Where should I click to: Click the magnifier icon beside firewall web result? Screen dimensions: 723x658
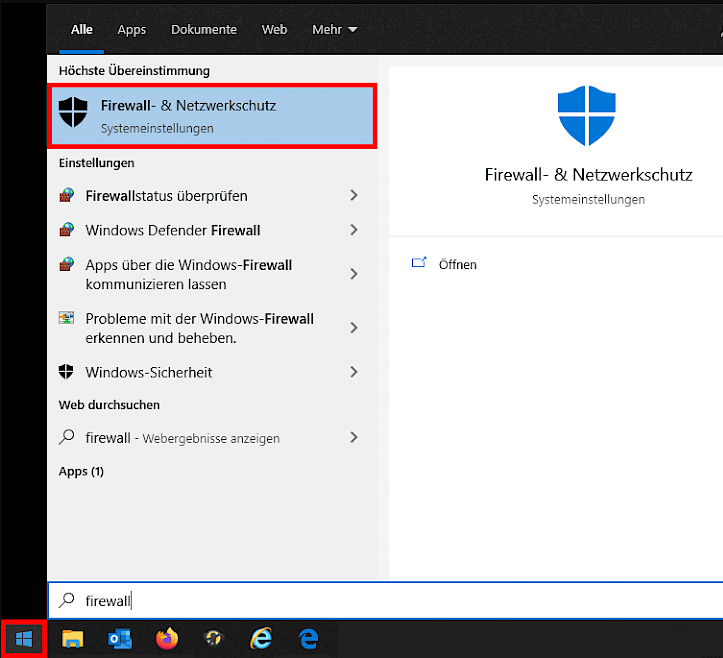[x=67, y=437]
